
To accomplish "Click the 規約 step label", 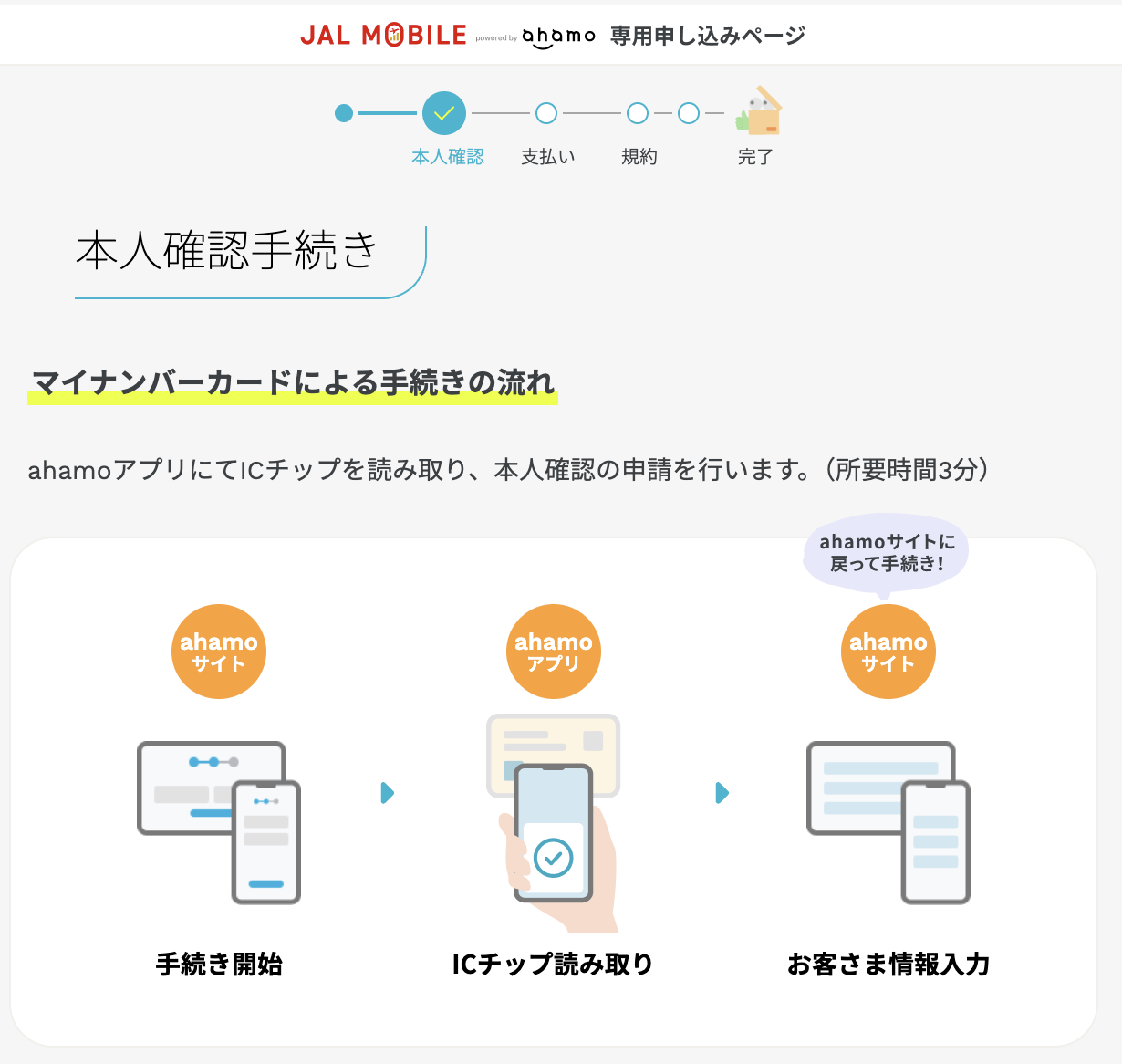I will (639, 157).
